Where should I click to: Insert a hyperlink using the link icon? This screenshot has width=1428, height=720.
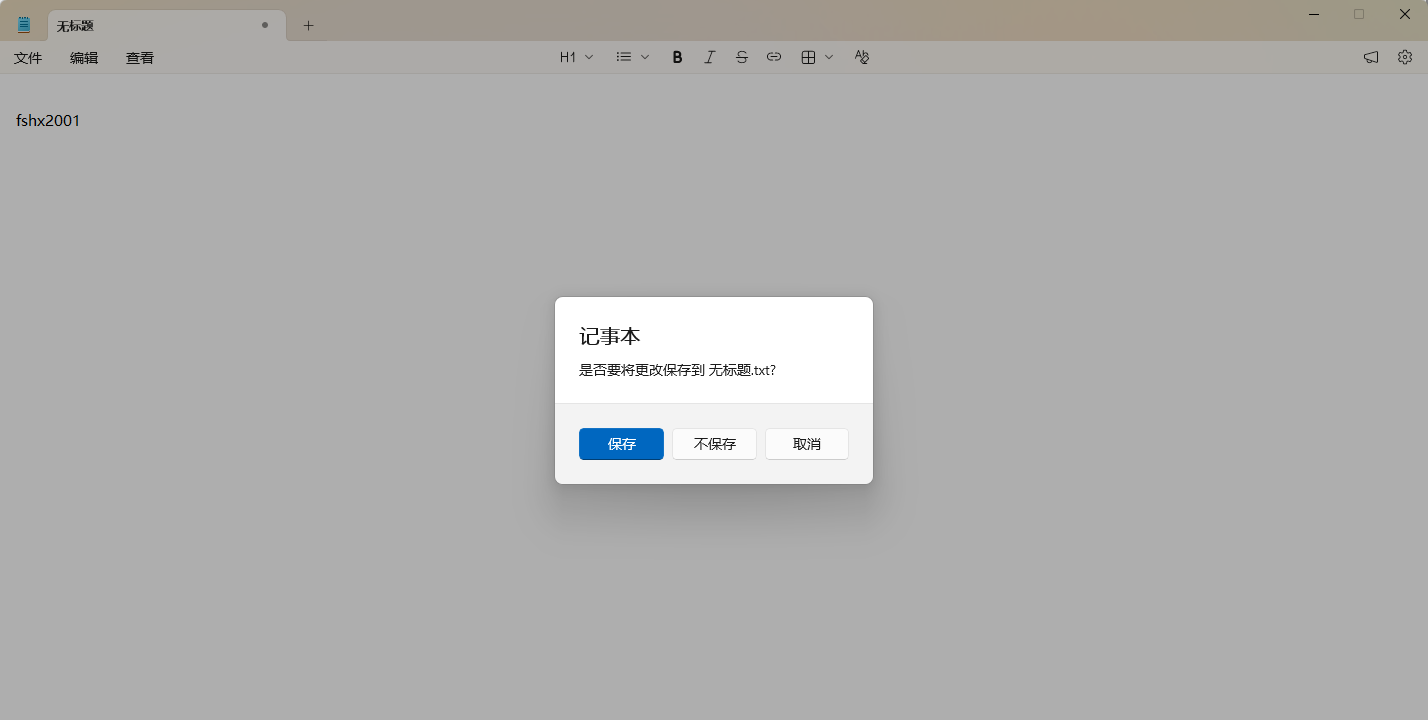pyautogui.click(x=773, y=57)
